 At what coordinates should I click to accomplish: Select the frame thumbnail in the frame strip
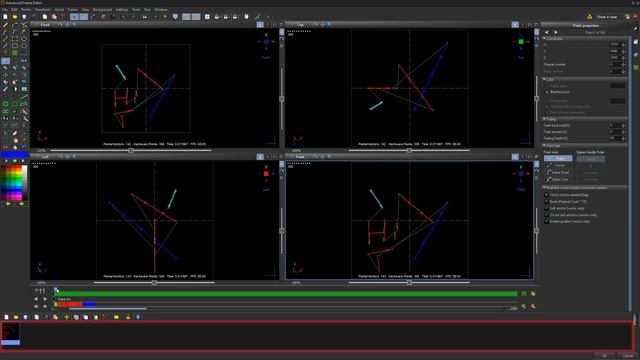pos(11,333)
